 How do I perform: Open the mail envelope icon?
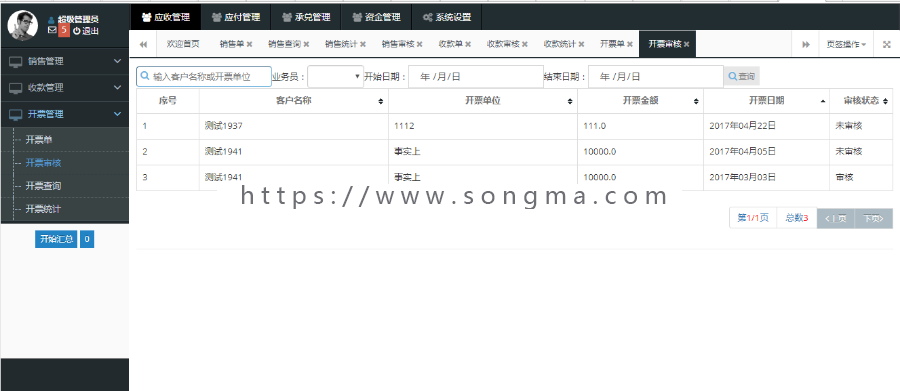click(52, 30)
